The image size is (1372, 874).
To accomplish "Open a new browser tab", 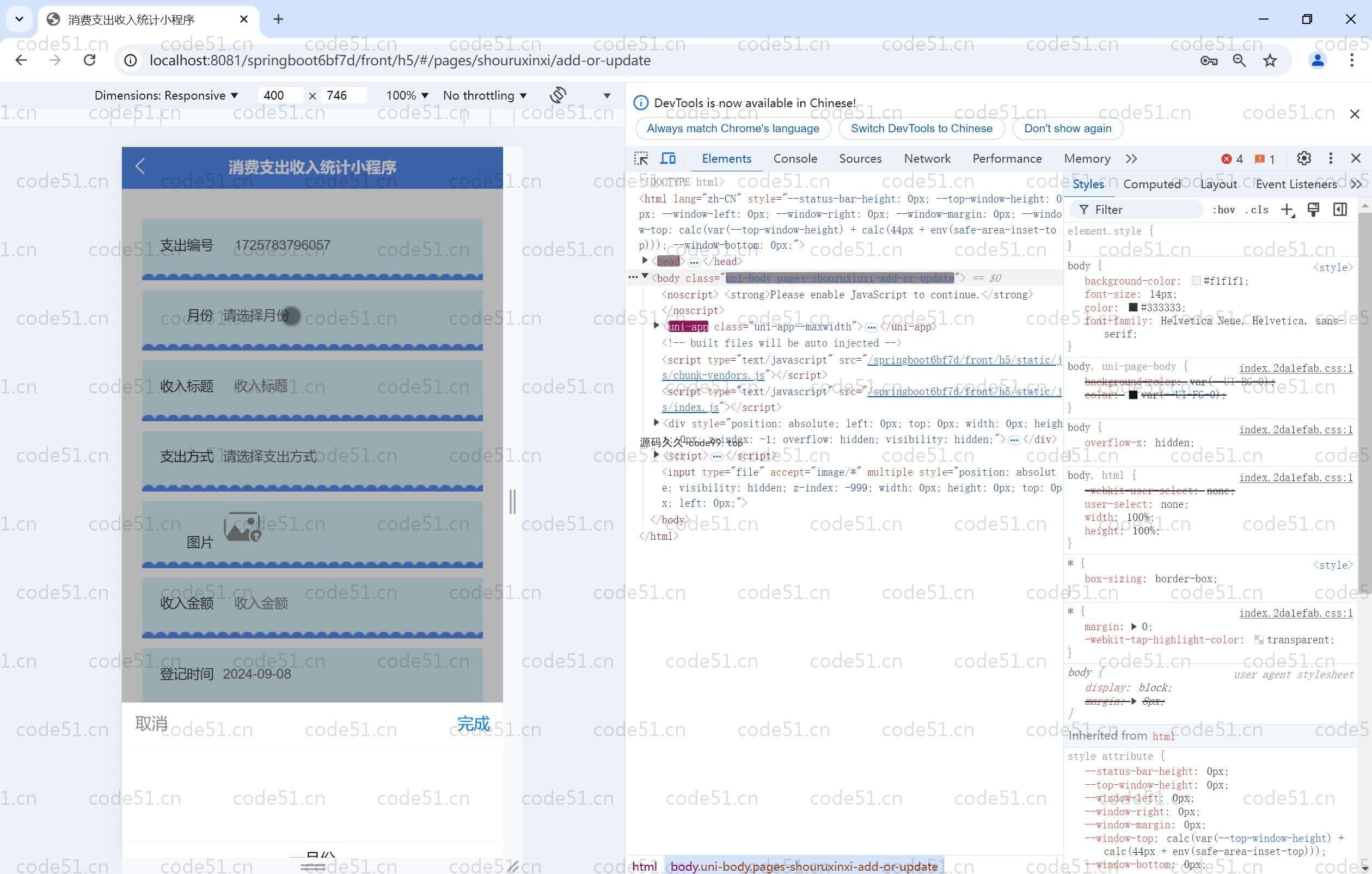I will [278, 20].
